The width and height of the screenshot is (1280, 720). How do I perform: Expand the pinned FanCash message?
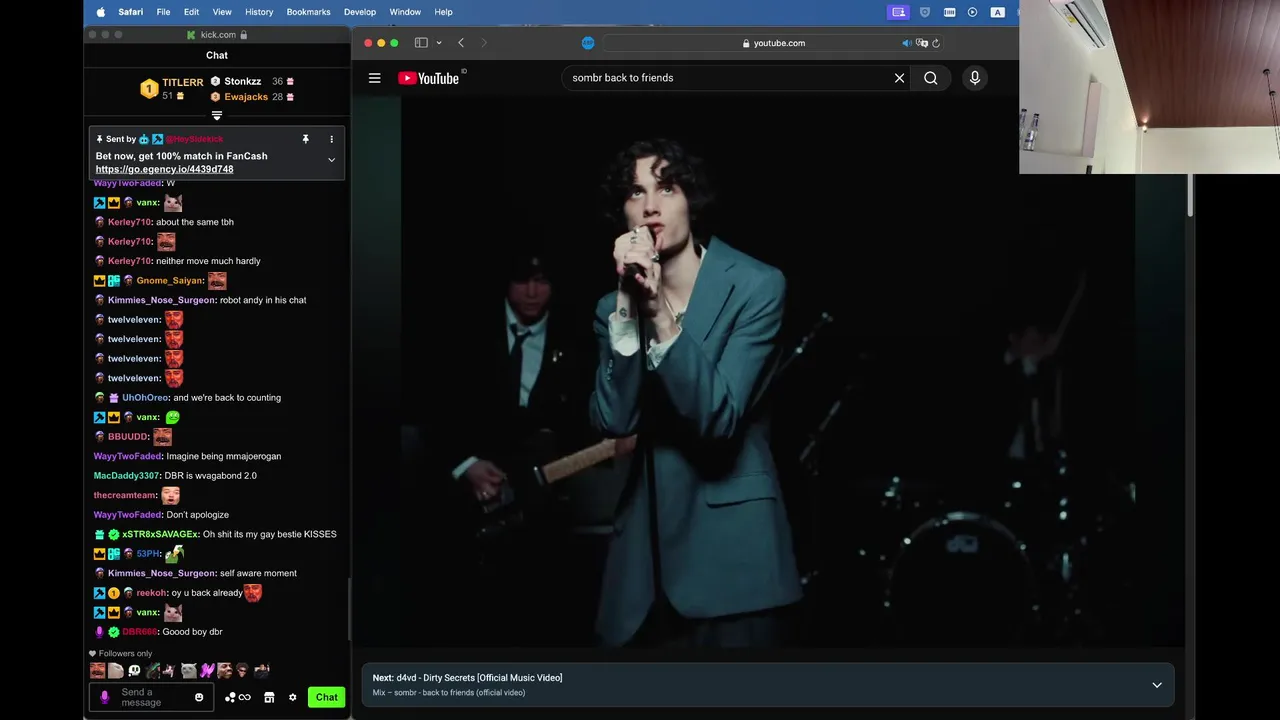331,160
